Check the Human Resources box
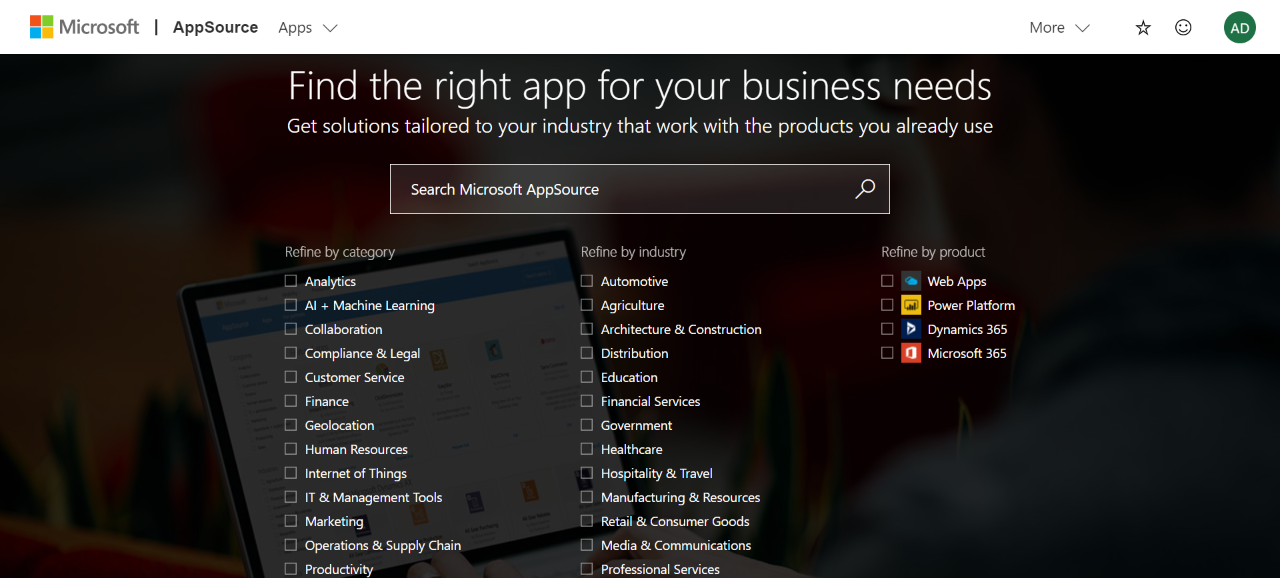 pyautogui.click(x=291, y=449)
